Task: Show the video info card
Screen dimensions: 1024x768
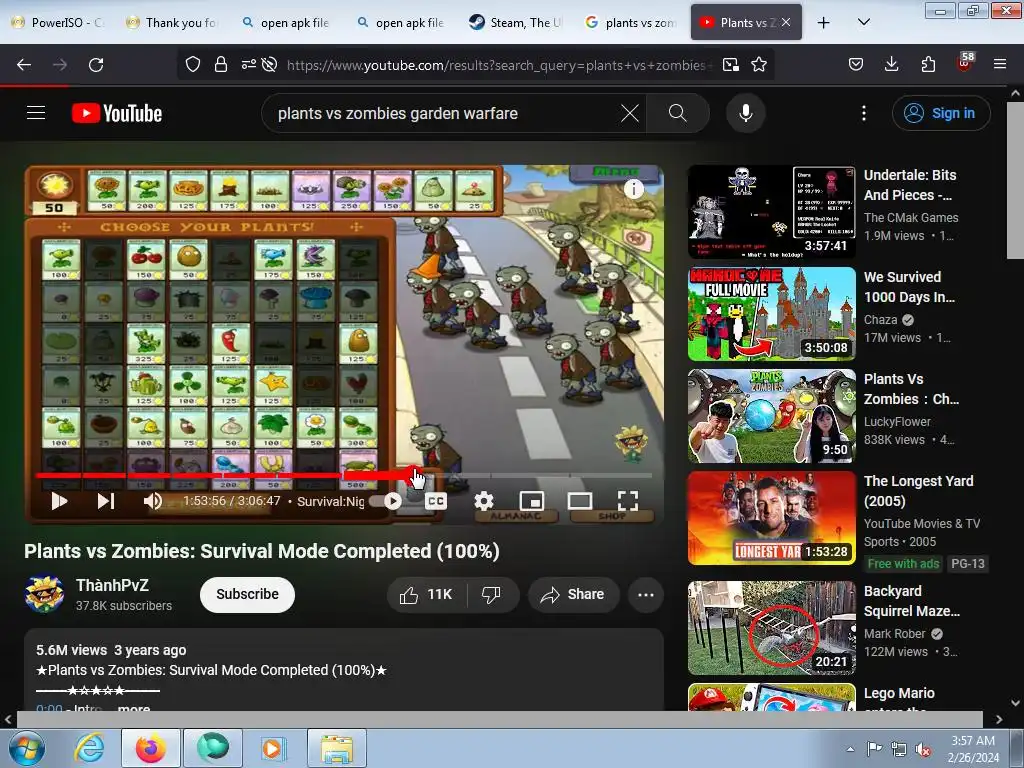Action: coord(633,189)
